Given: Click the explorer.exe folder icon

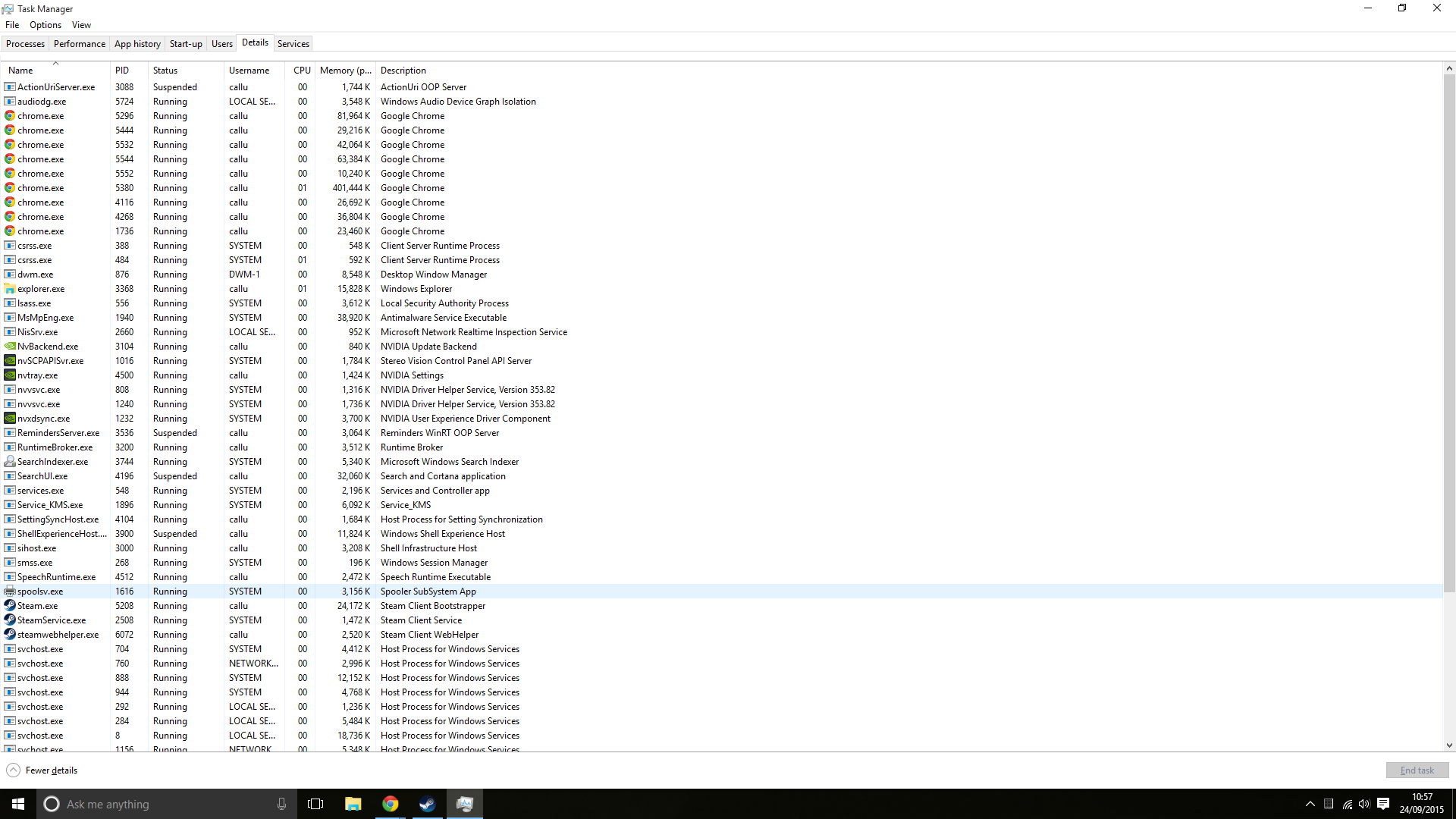Looking at the screenshot, I should pyautogui.click(x=10, y=289).
